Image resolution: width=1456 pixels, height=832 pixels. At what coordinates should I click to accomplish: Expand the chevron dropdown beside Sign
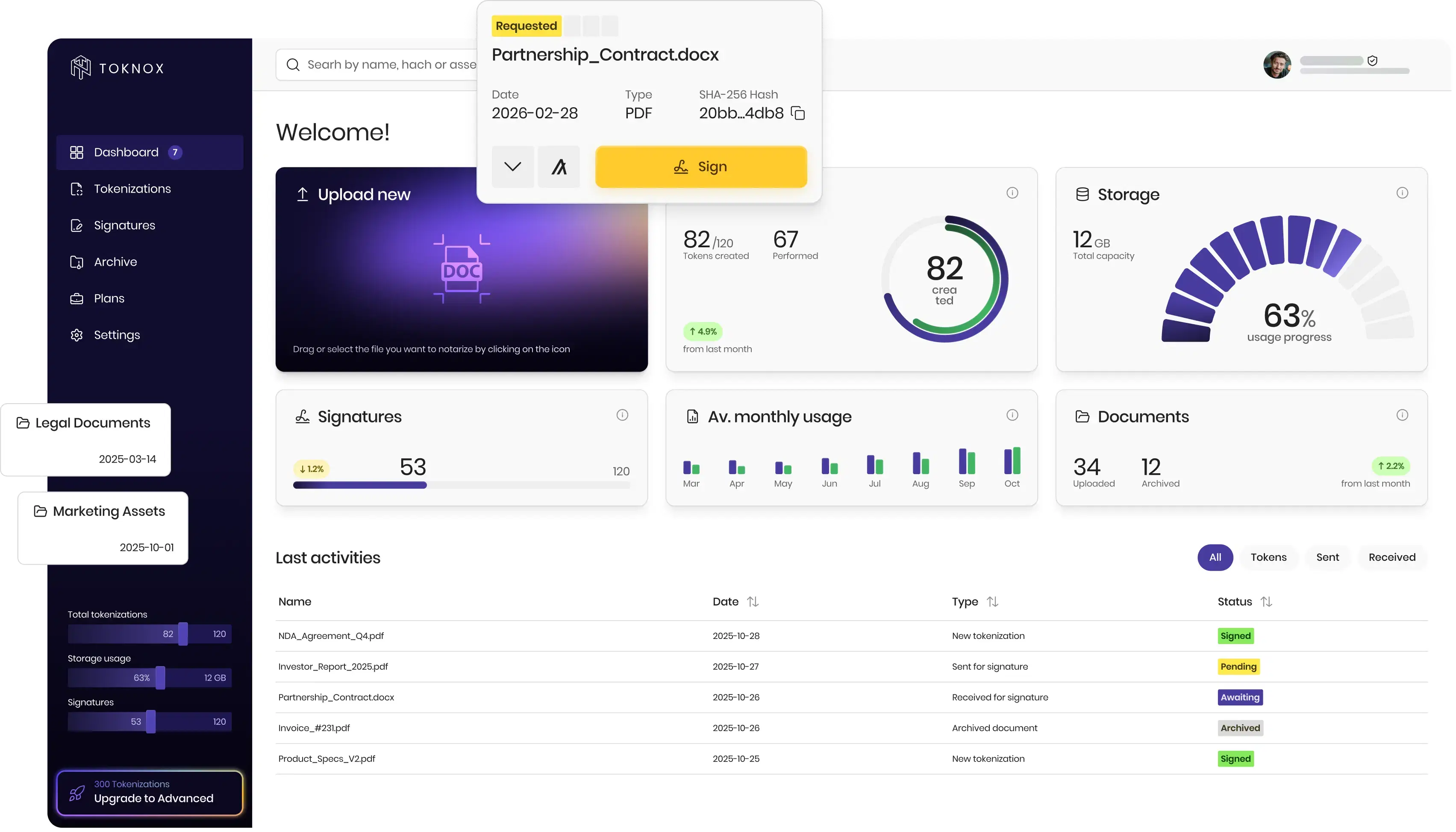coord(513,167)
